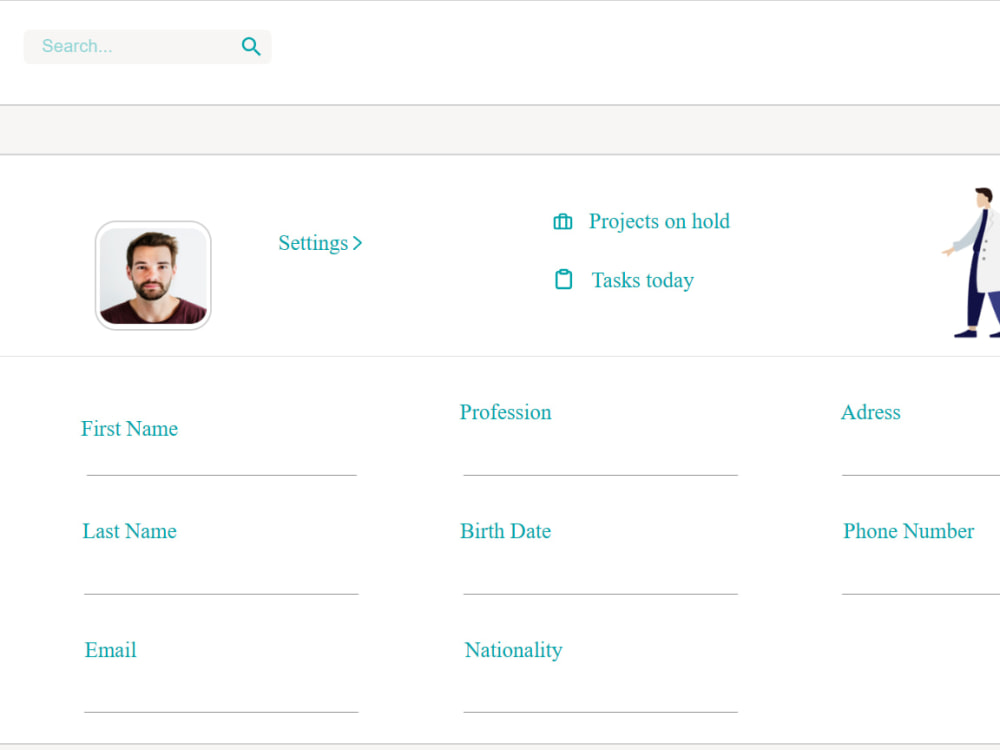Image resolution: width=1000 pixels, height=750 pixels.
Task: Select the Tasks today entry
Action: pos(642,280)
